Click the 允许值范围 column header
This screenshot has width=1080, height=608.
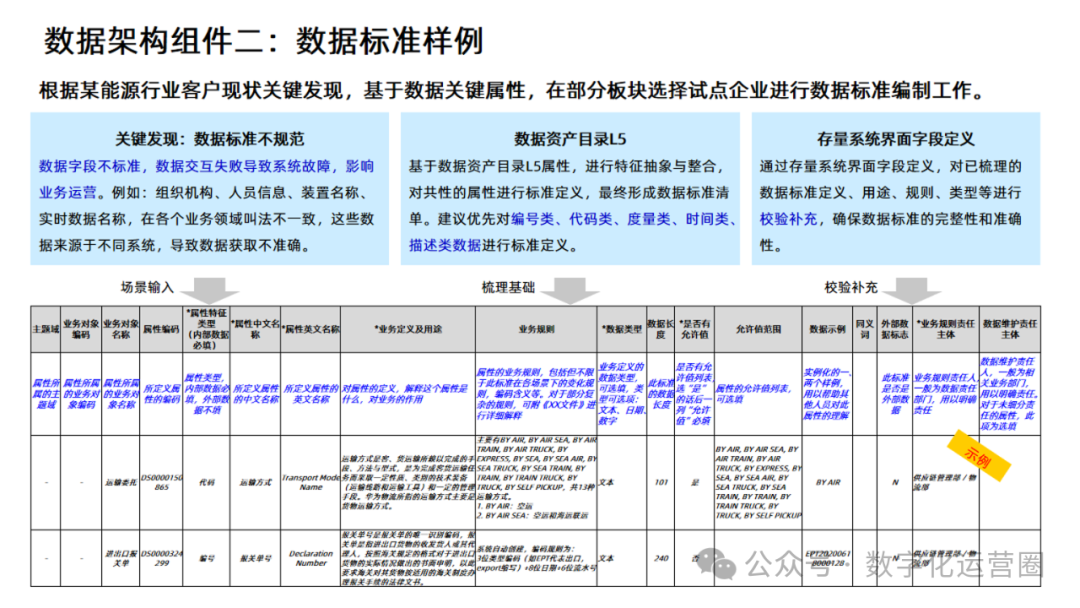758,330
